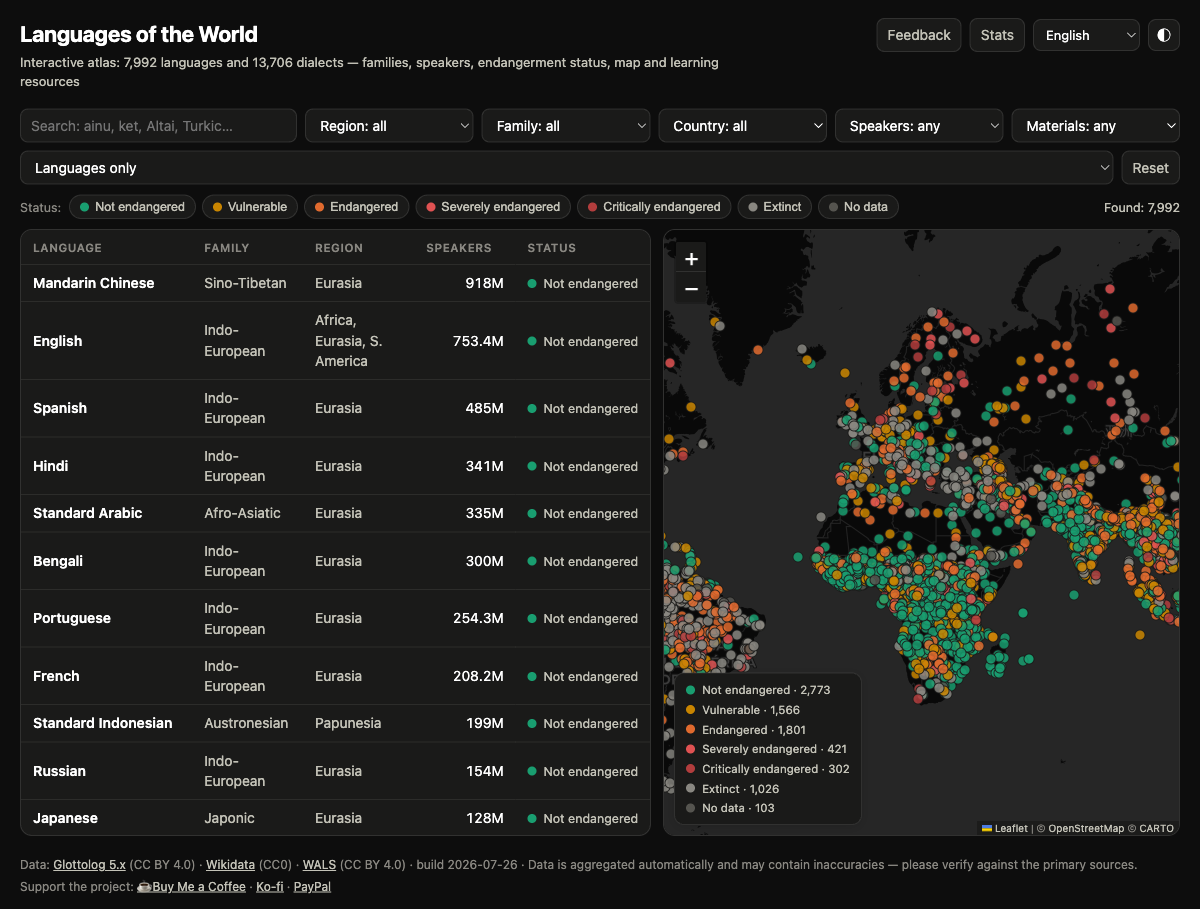1200x909 pixels.
Task: Click the language search field
Action: 158,126
